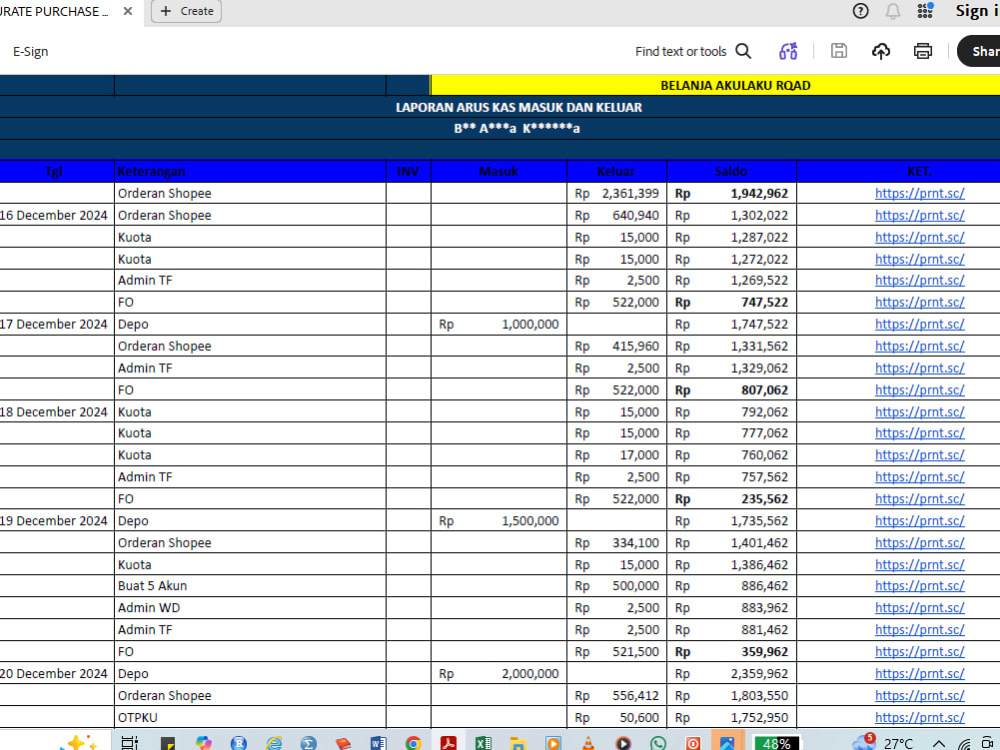Open prnt.sc link for Buat 5 Akun
Image resolution: width=1000 pixels, height=750 pixels.
pos(919,586)
